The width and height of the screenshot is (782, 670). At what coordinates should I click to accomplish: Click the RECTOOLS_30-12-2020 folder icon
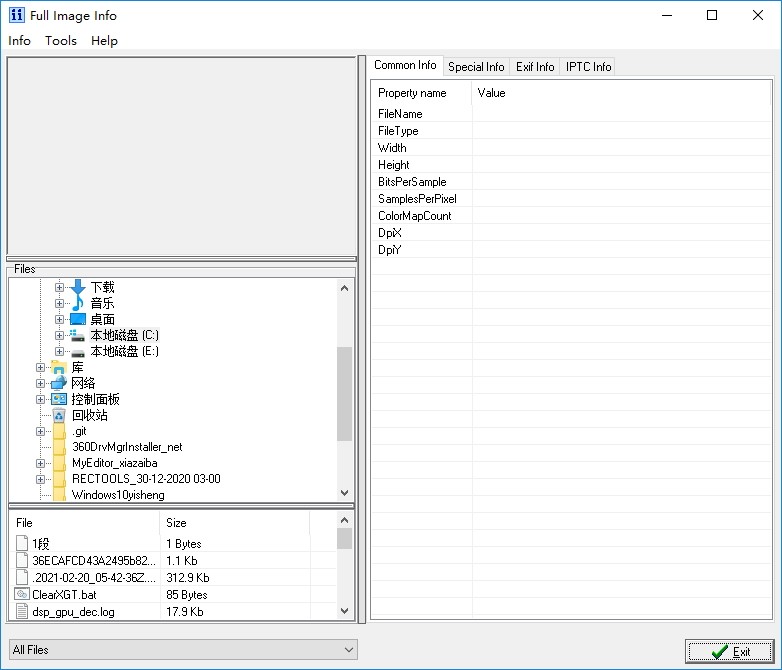pos(59,479)
